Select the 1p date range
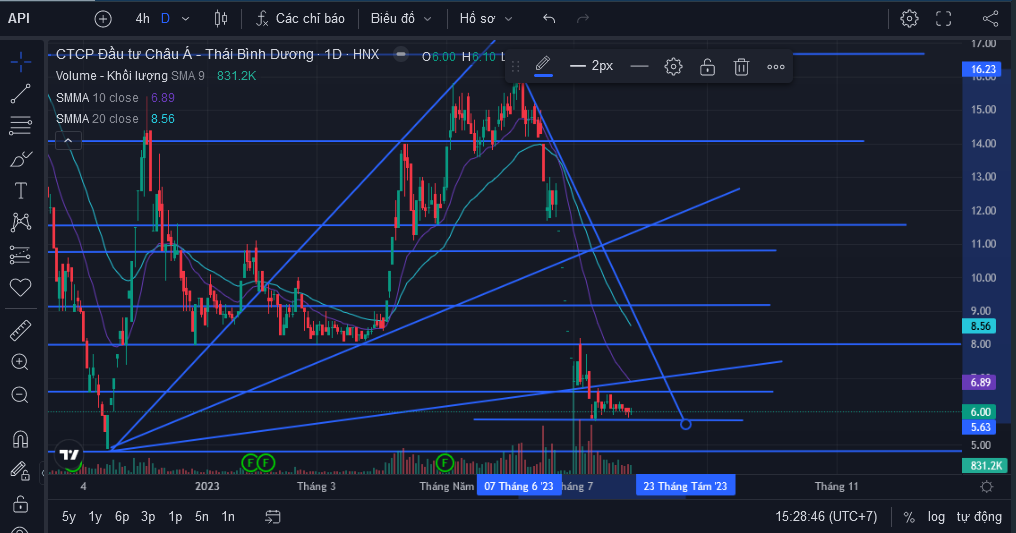This screenshot has width=1016, height=533. click(x=175, y=517)
